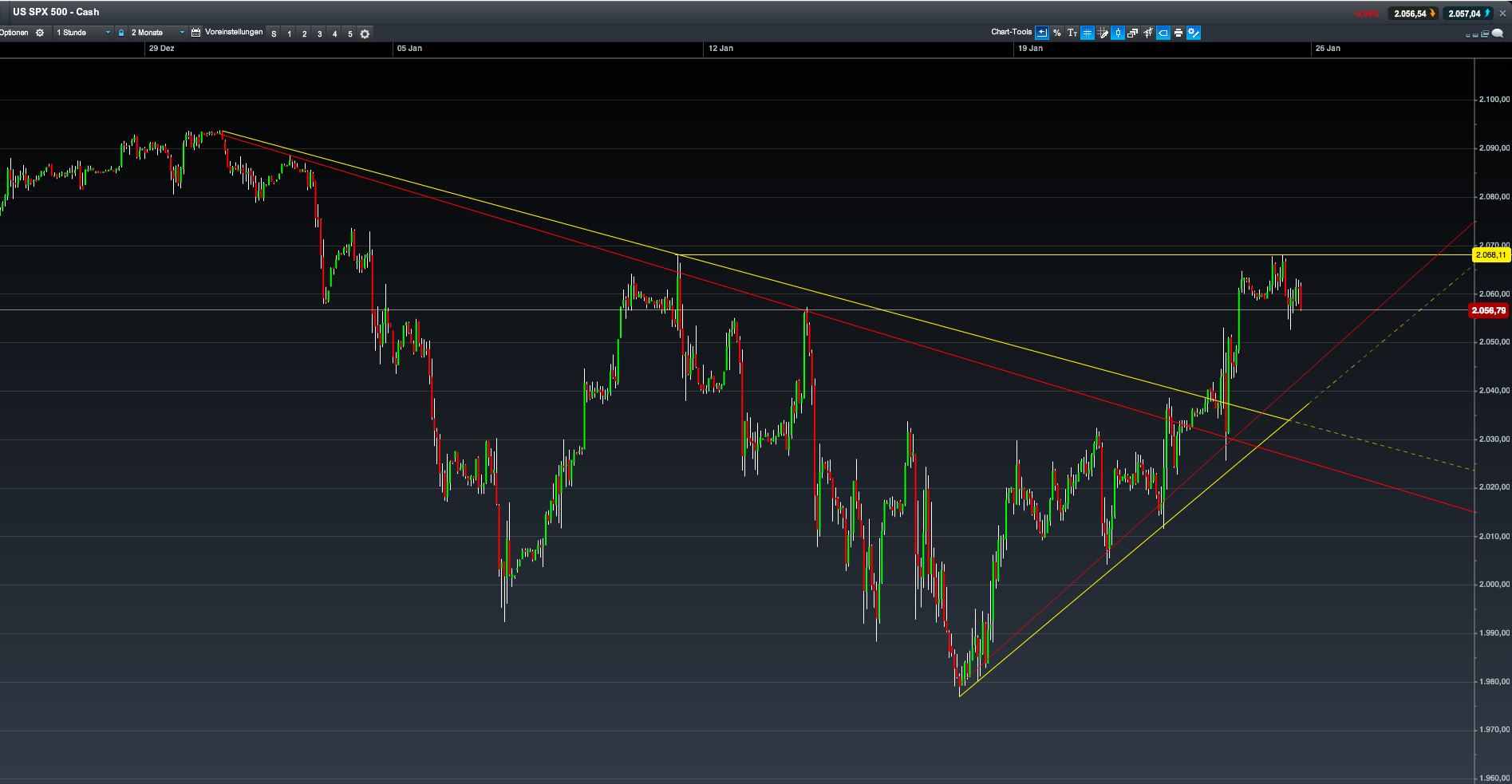Click the print icon in Chart-Tools
1512x784 pixels.
(x=1178, y=33)
